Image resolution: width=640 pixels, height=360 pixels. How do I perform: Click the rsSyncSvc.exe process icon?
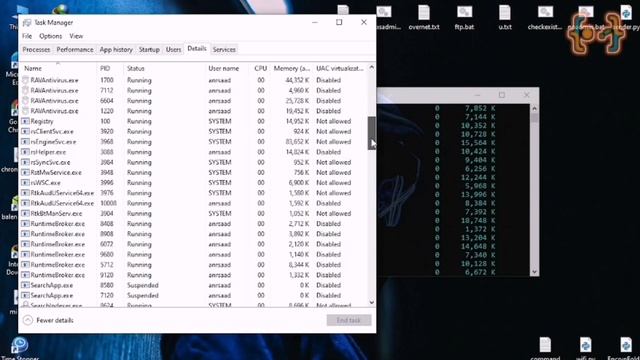tap(25, 162)
